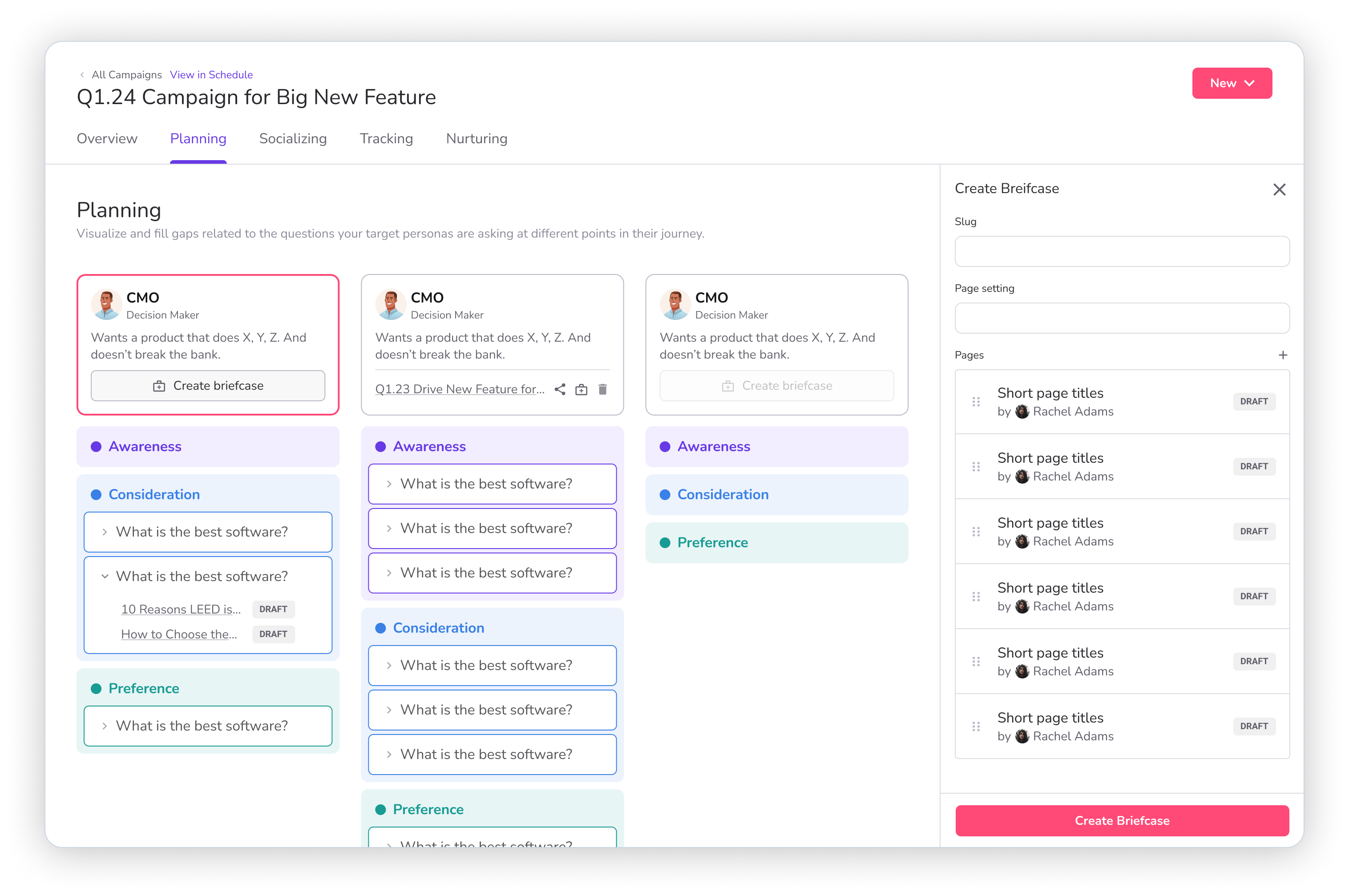The height and width of the screenshot is (896, 1349).
Task: Click the back chevron beside All Campaigns
Action: point(82,75)
